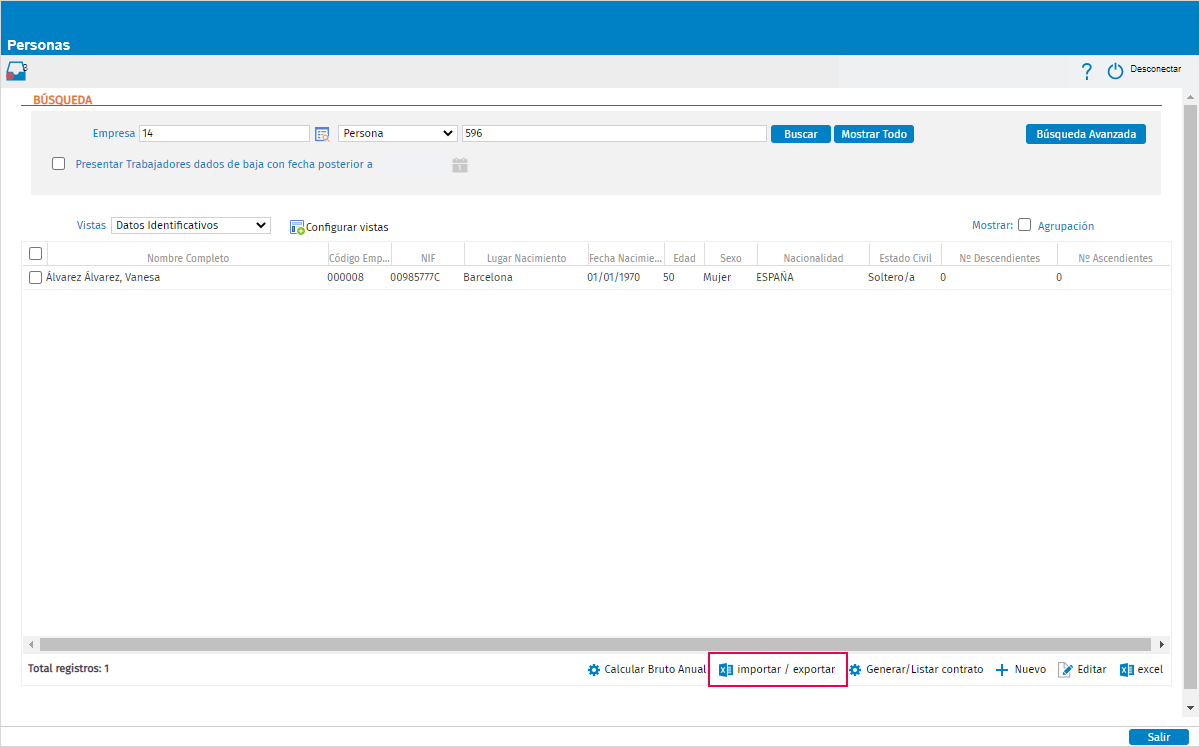Click the application logo icon under Personas
Viewport: 1200px width, 747px height.
pos(17,71)
